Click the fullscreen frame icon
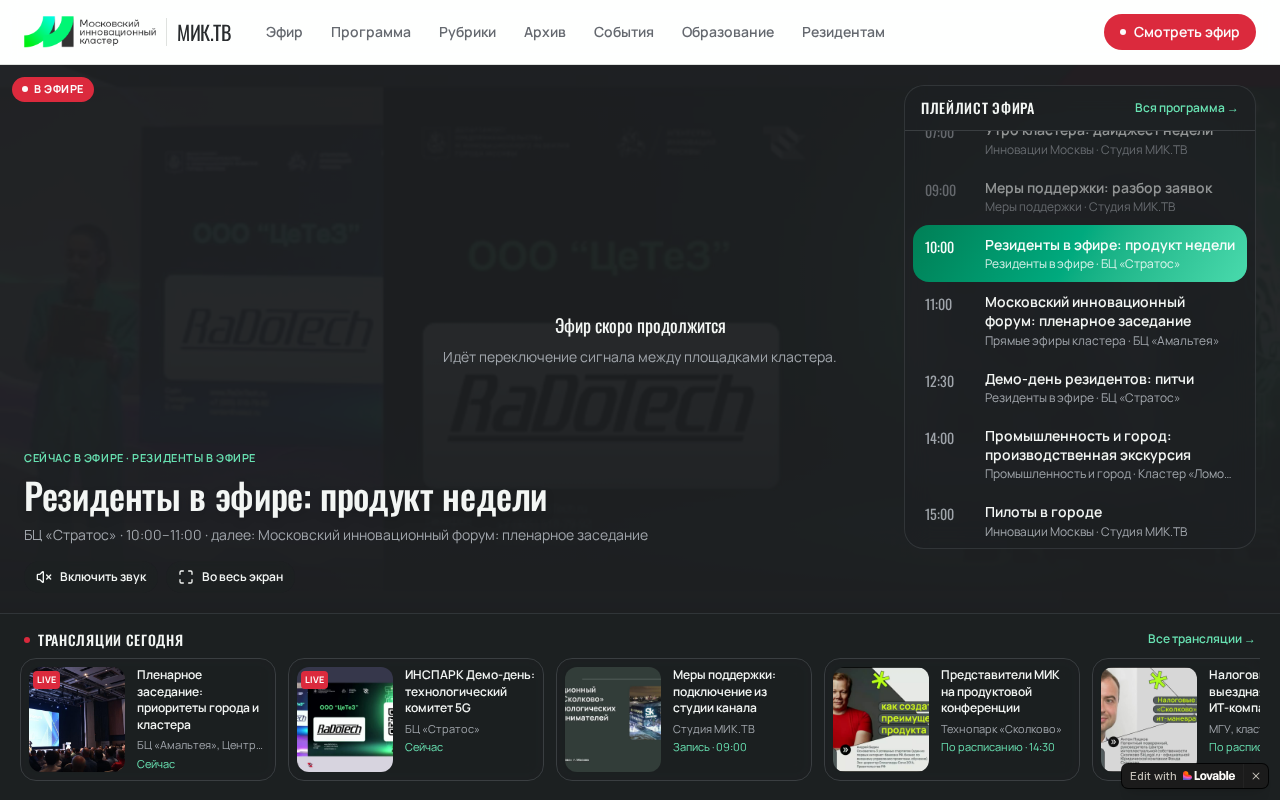 [186, 577]
